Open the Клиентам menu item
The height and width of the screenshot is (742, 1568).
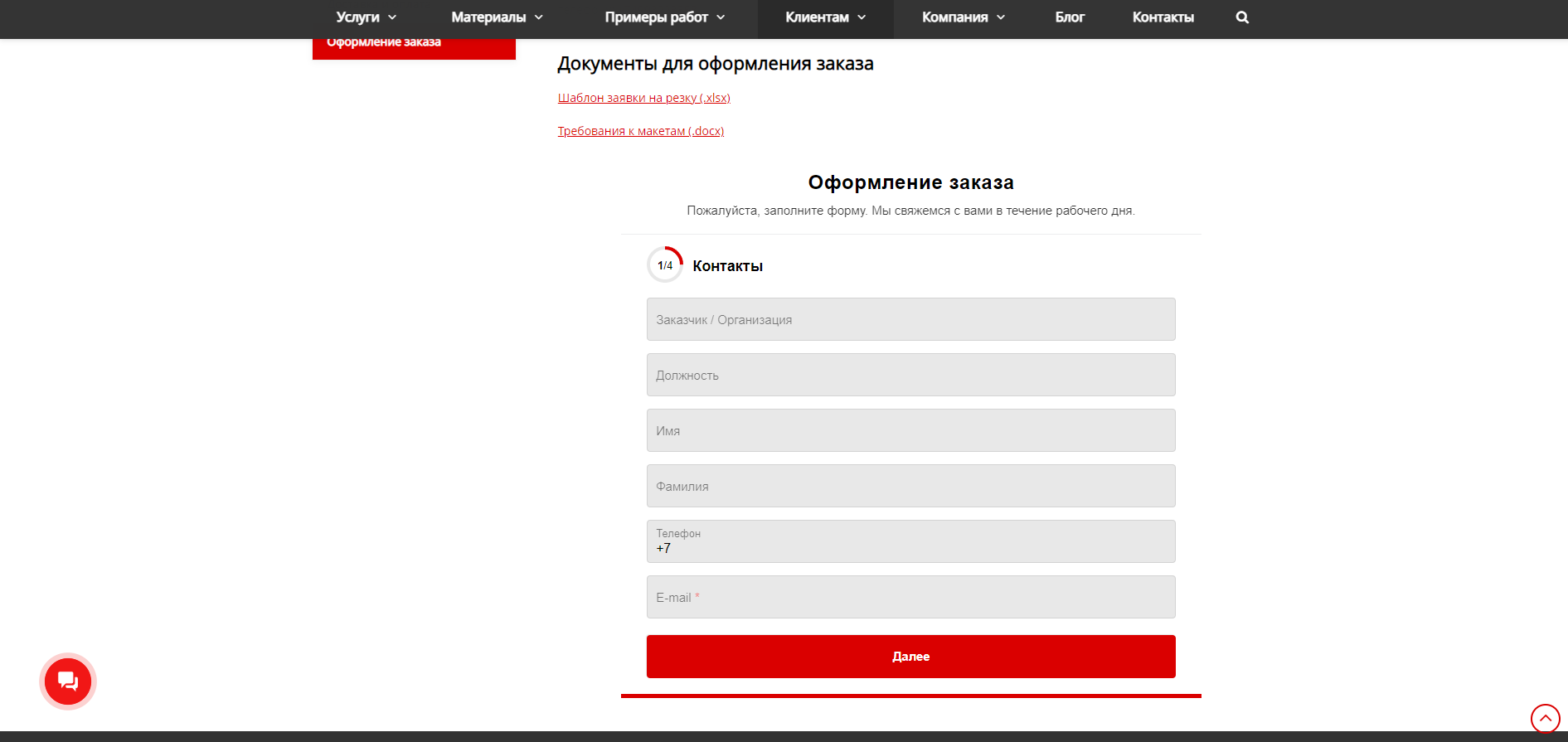click(817, 17)
